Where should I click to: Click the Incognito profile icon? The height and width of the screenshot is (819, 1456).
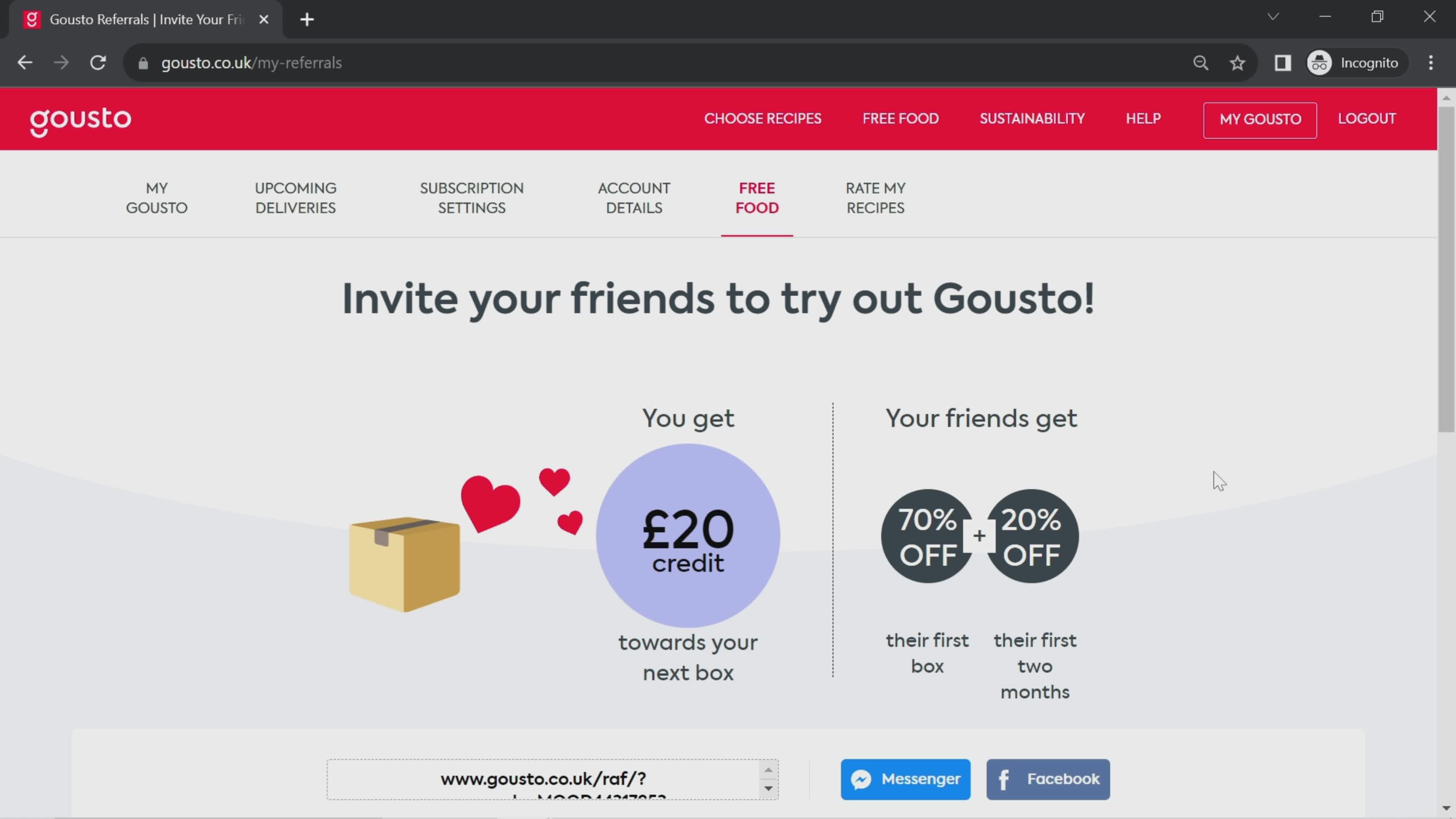coord(1320,62)
